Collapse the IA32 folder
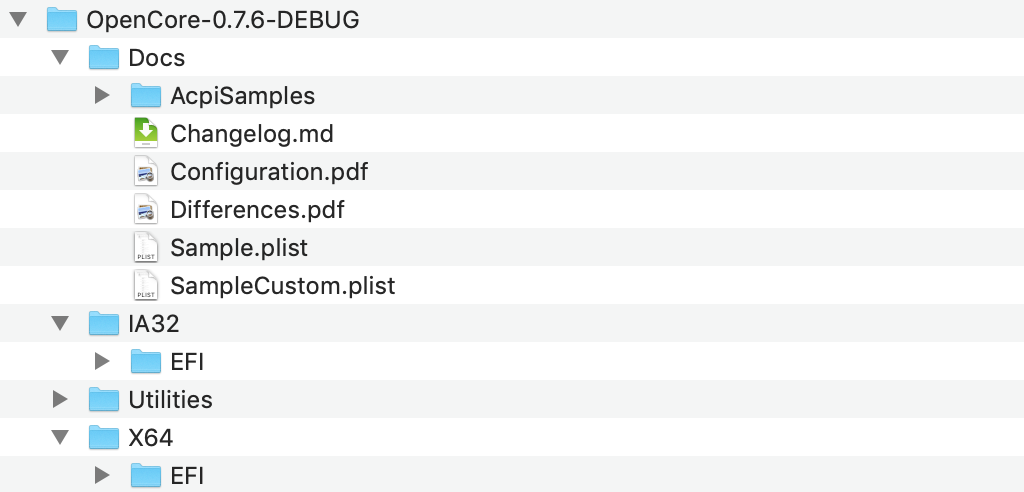 point(60,324)
